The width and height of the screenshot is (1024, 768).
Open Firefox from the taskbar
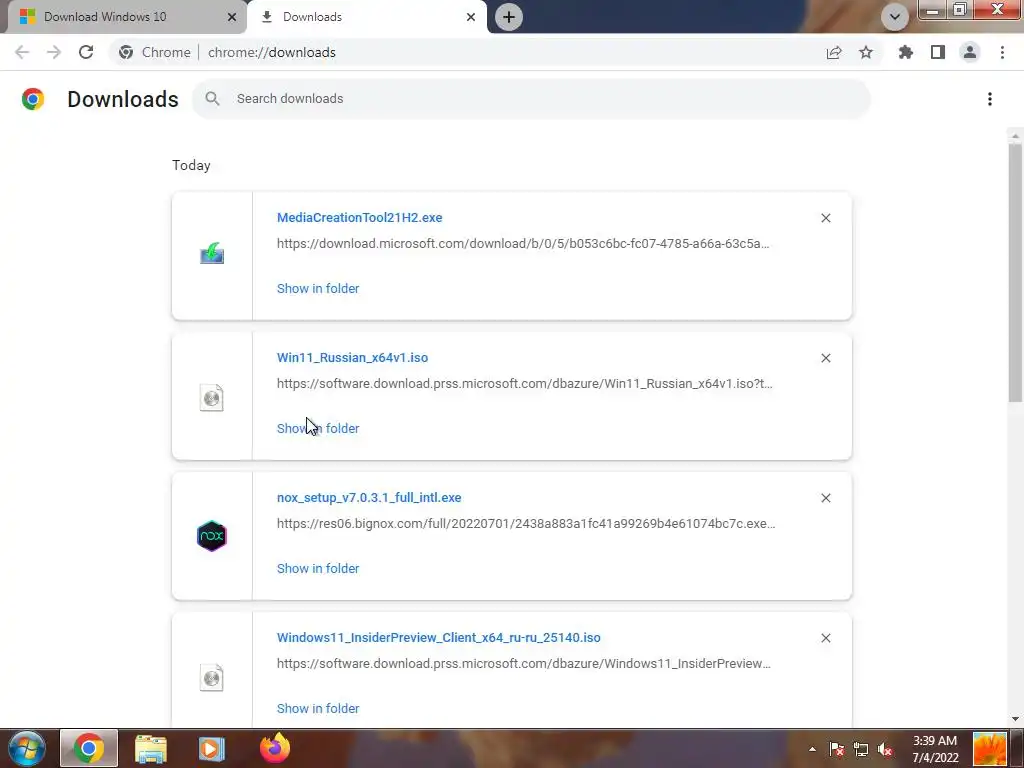point(275,748)
